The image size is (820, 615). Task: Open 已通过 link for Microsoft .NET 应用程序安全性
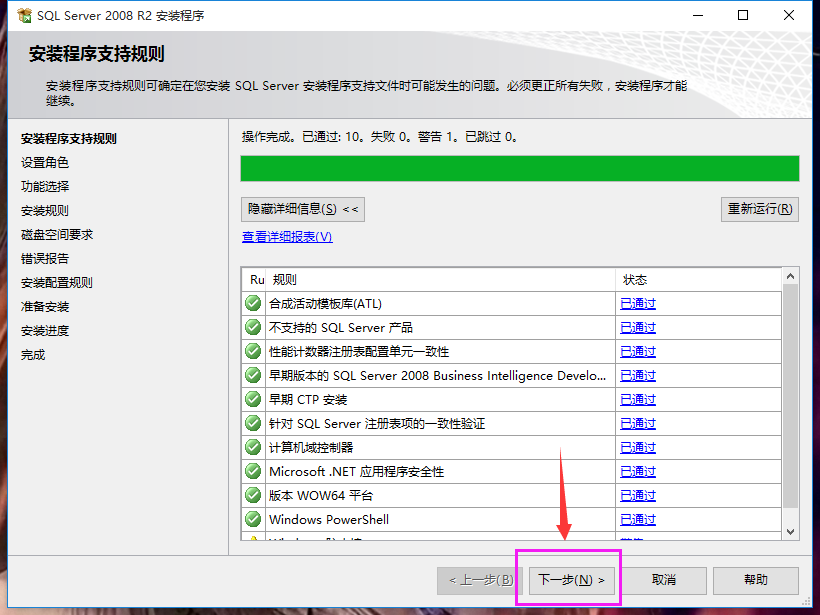tap(637, 472)
